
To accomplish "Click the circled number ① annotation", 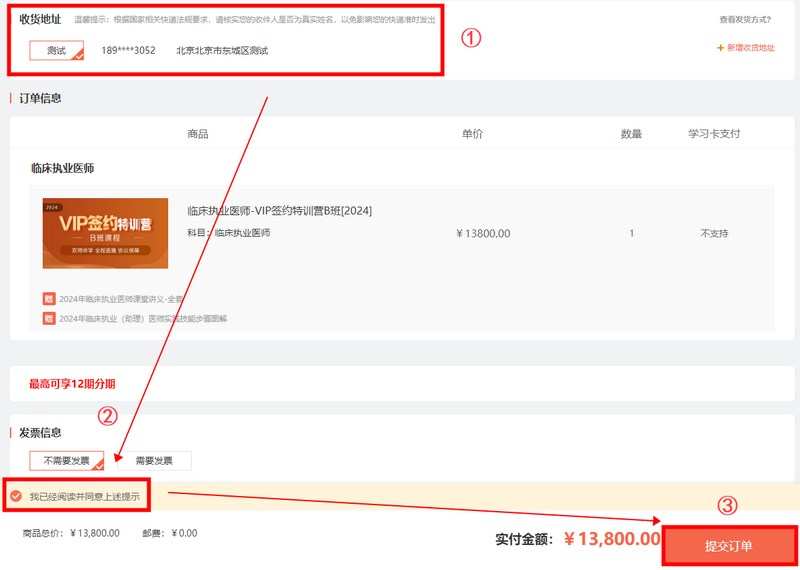I will [471, 37].
